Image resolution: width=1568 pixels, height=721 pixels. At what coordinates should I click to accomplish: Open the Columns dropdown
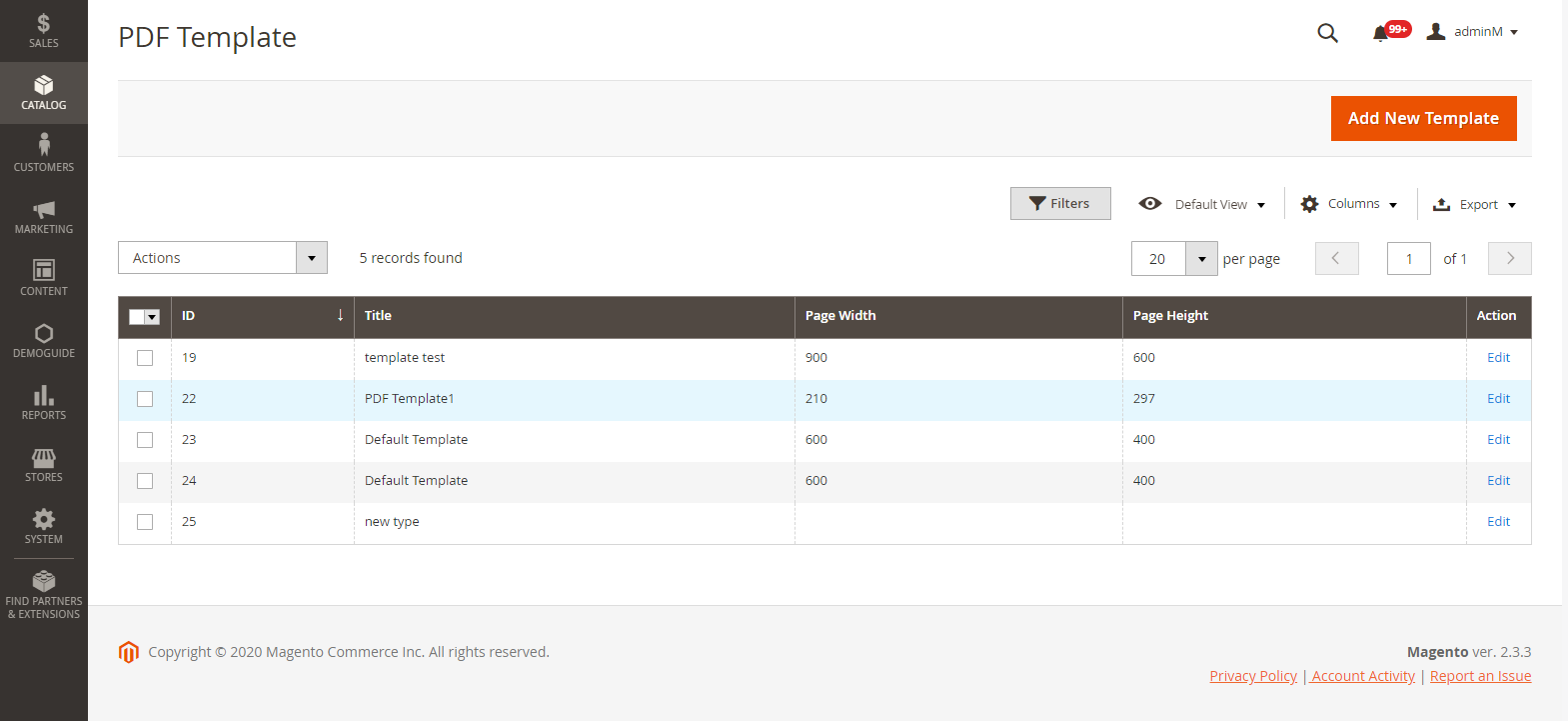pos(1349,204)
